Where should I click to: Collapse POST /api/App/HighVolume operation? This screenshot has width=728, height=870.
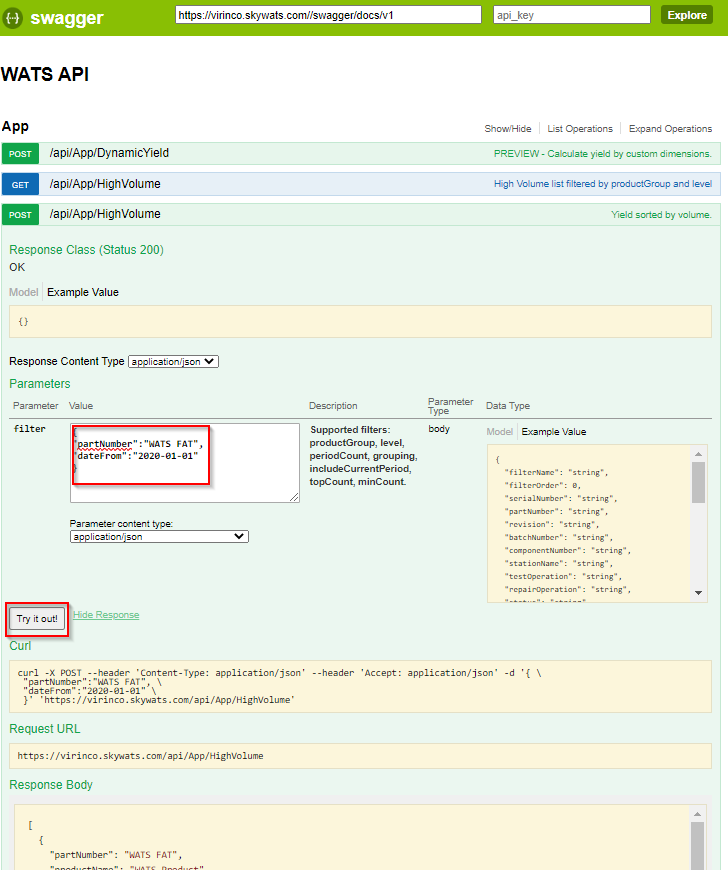click(x=105, y=214)
